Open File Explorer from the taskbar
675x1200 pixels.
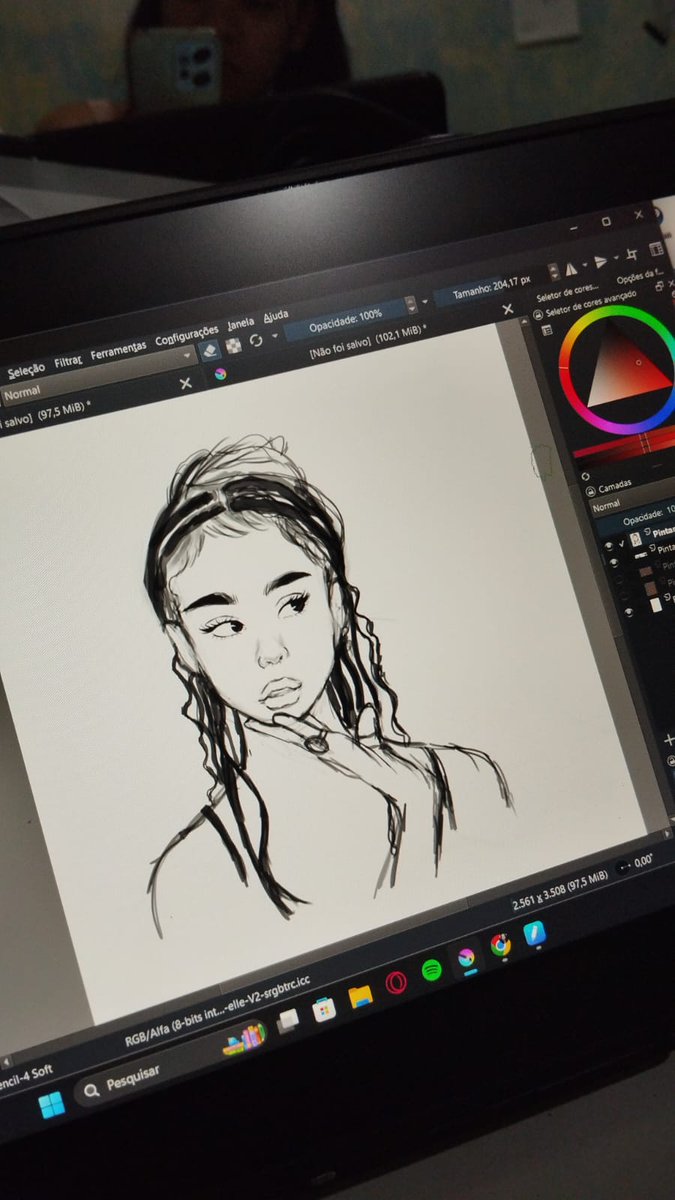coord(360,996)
